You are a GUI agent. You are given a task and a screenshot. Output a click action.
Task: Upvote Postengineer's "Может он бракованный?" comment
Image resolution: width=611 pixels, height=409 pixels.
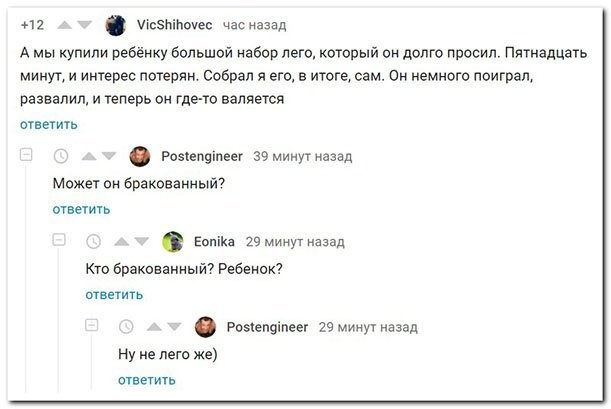[x=89, y=157]
